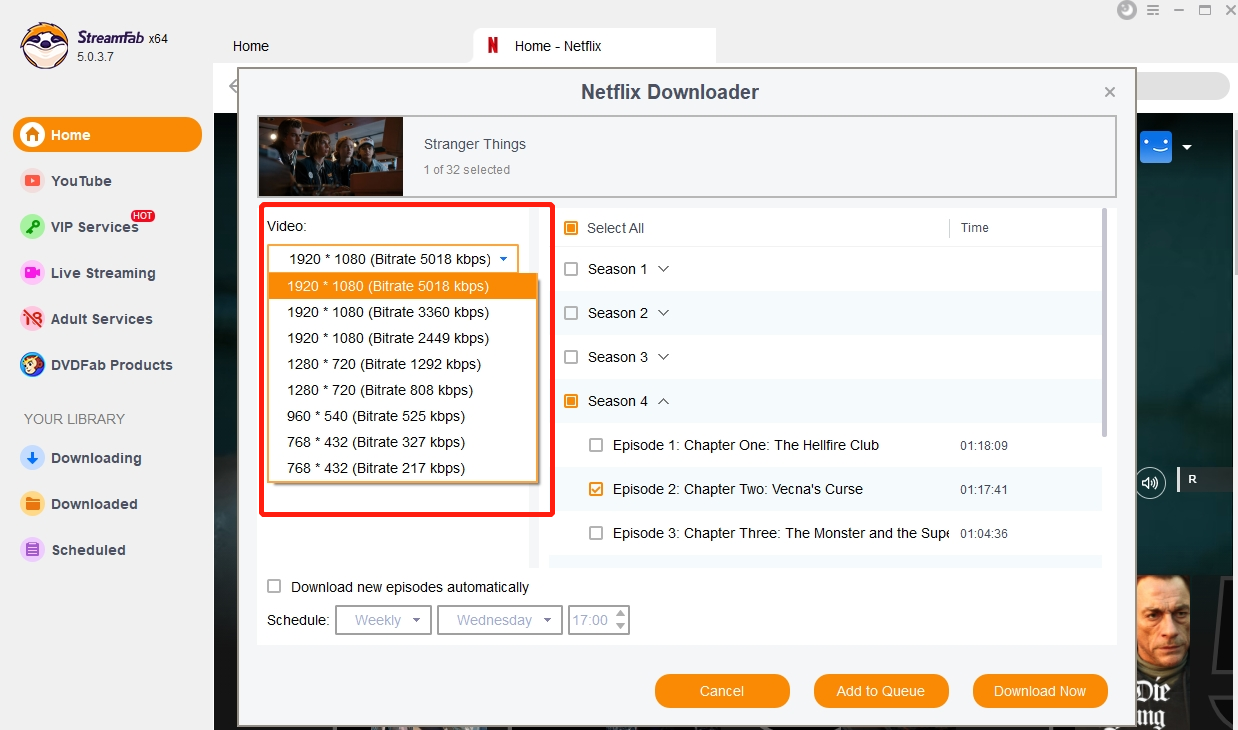The width and height of the screenshot is (1238, 730).
Task: Click the Adult Services icon
Action: tap(33, 319)
